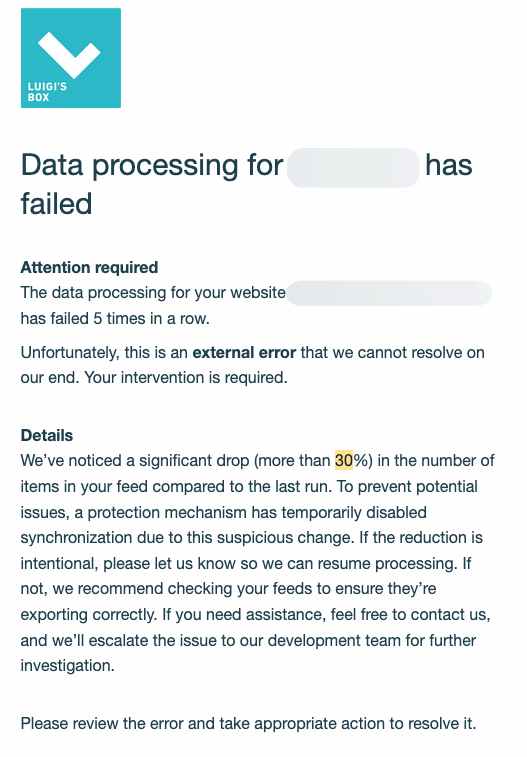
Task: Click the 'Attention required' subheading
Action: pos(89,267)
